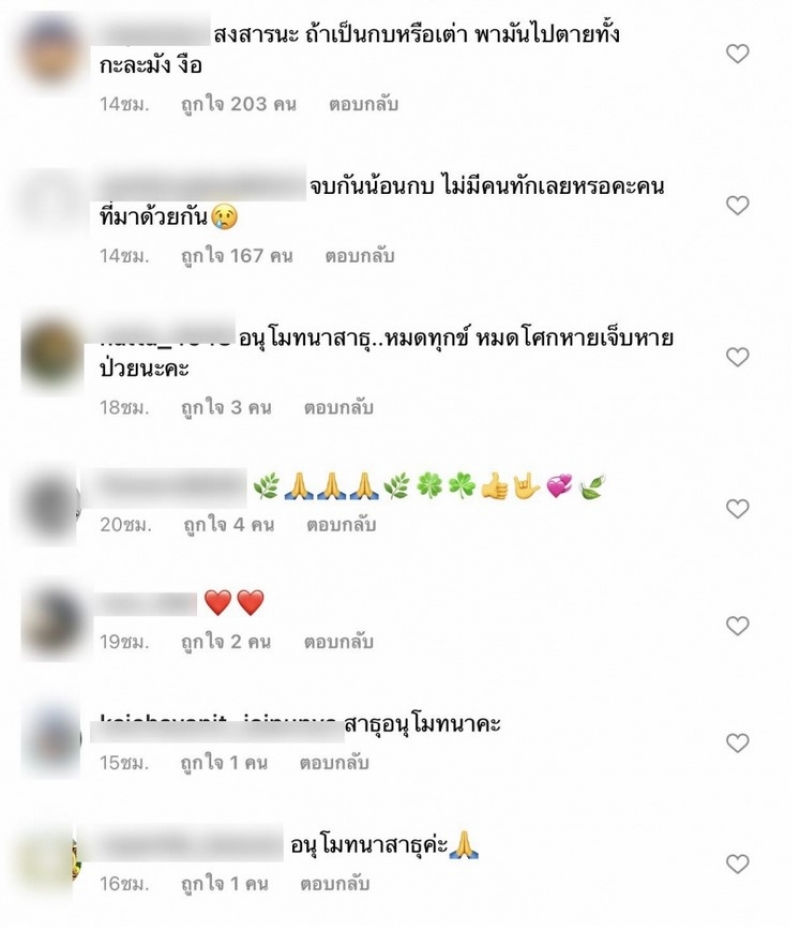Like the comment with 203 likes
800x931 pixels.
pyautogui.click(x=737, y=54)
